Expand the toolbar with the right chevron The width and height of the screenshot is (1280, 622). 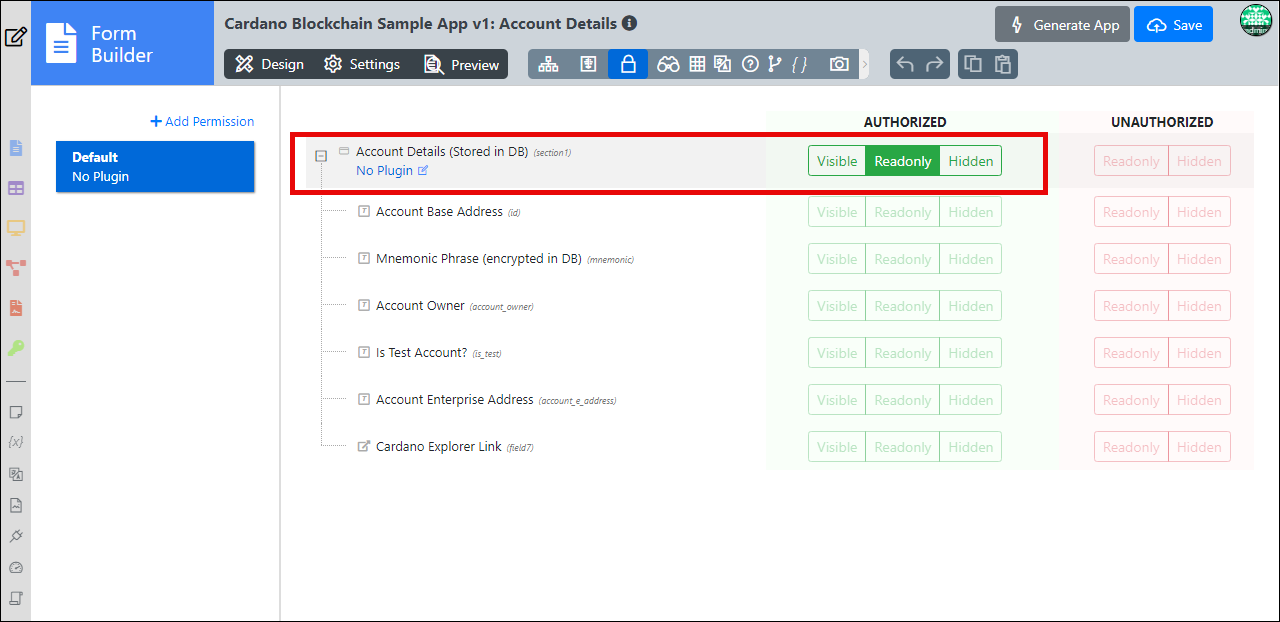click(865, 64)
